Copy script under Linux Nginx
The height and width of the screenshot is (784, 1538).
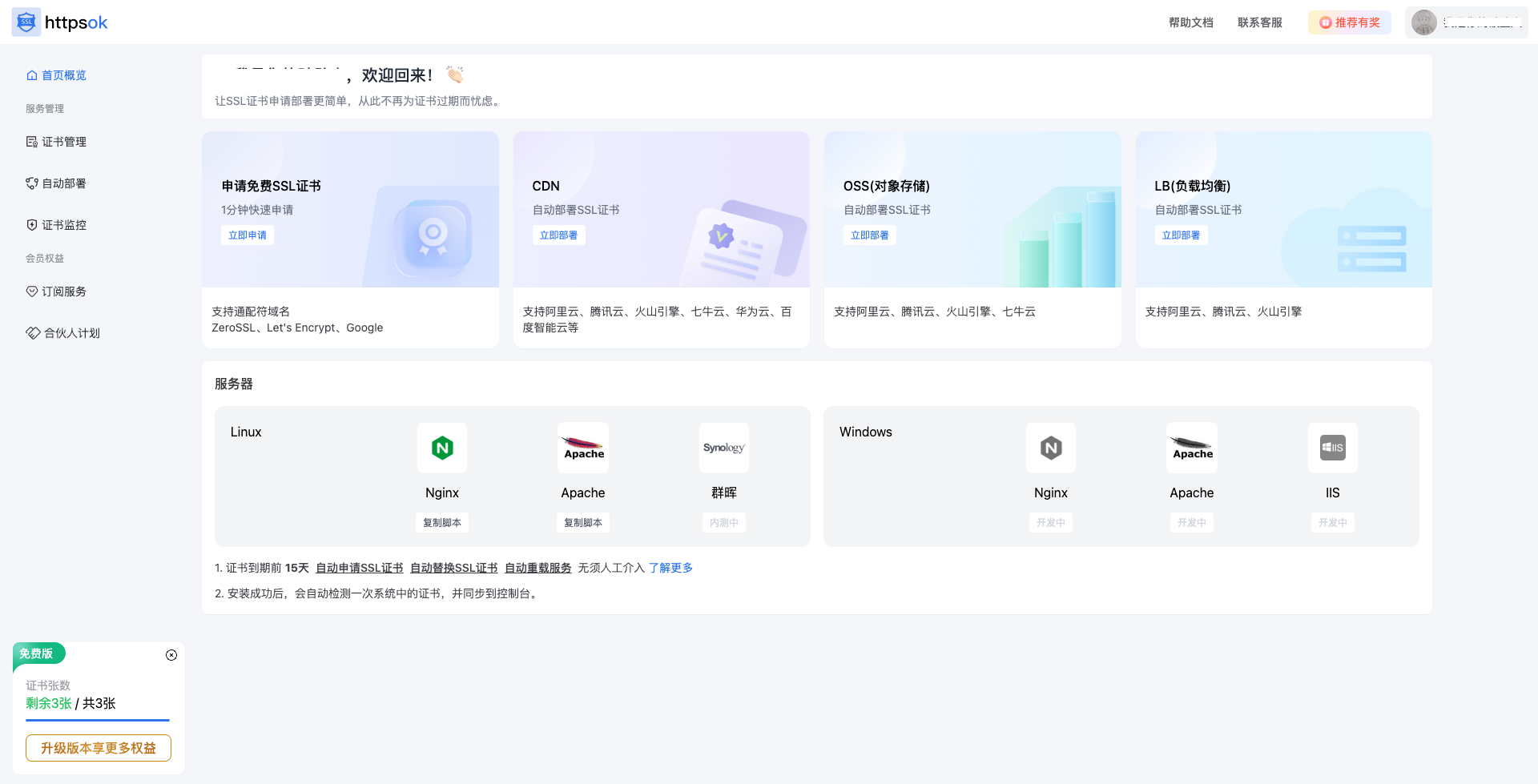(442, 523)
